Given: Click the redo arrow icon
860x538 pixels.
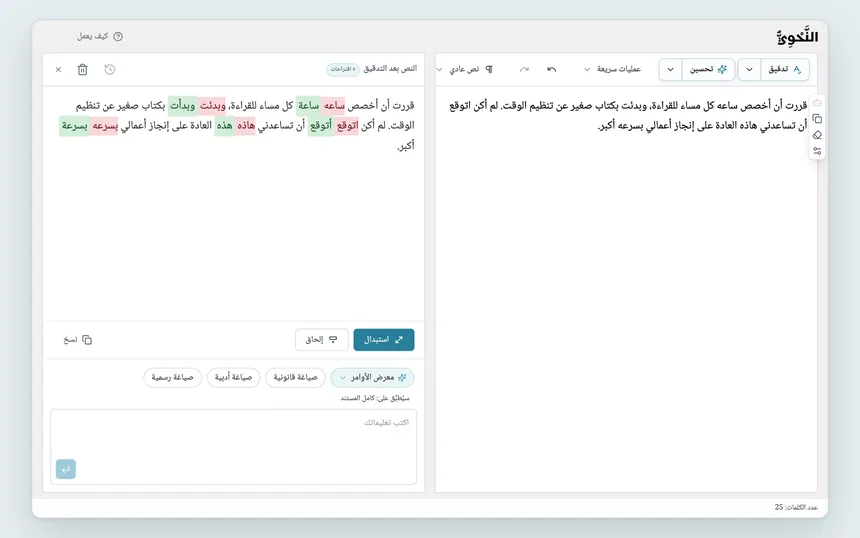Looking at the screenshot, I should click(x=524, y=69).
